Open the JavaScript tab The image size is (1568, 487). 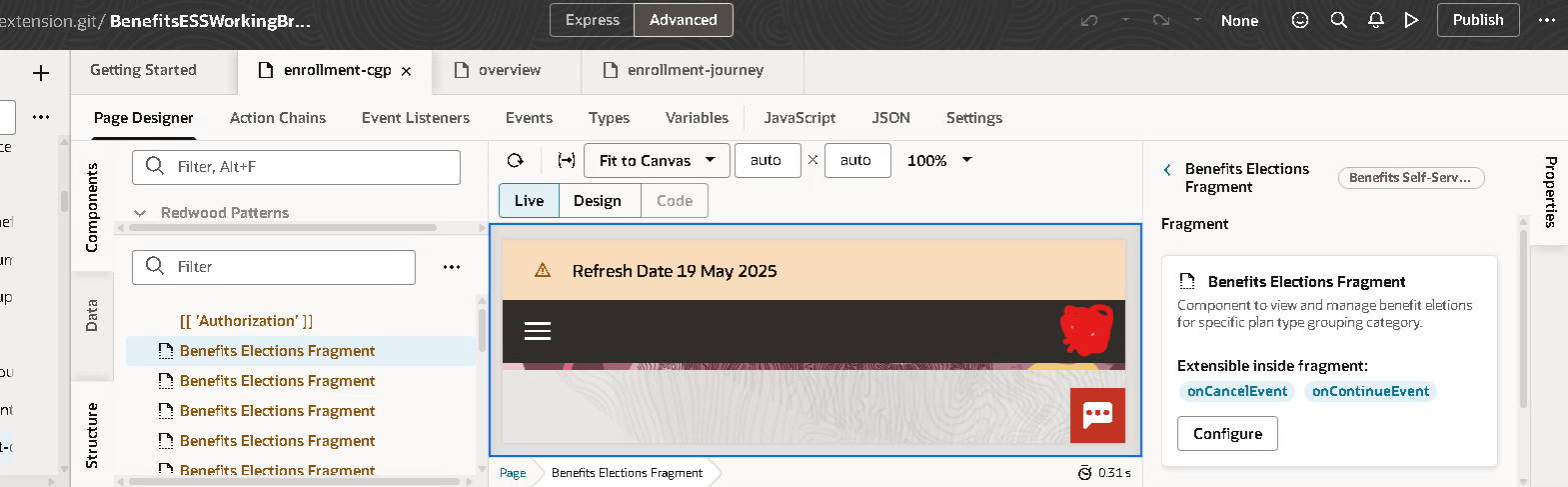[799, 118]
